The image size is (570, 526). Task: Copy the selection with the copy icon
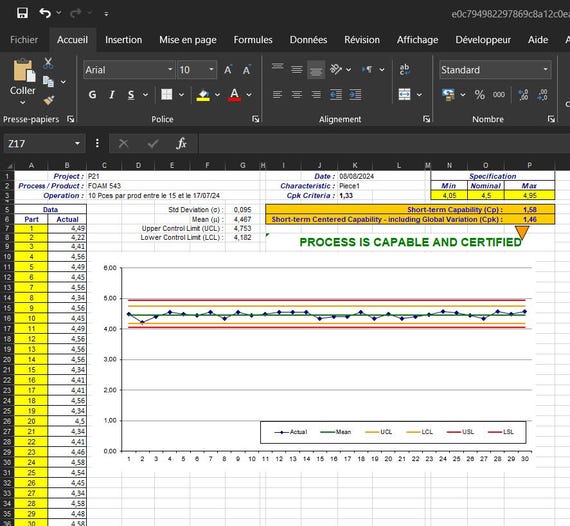(x=48, y=81)
